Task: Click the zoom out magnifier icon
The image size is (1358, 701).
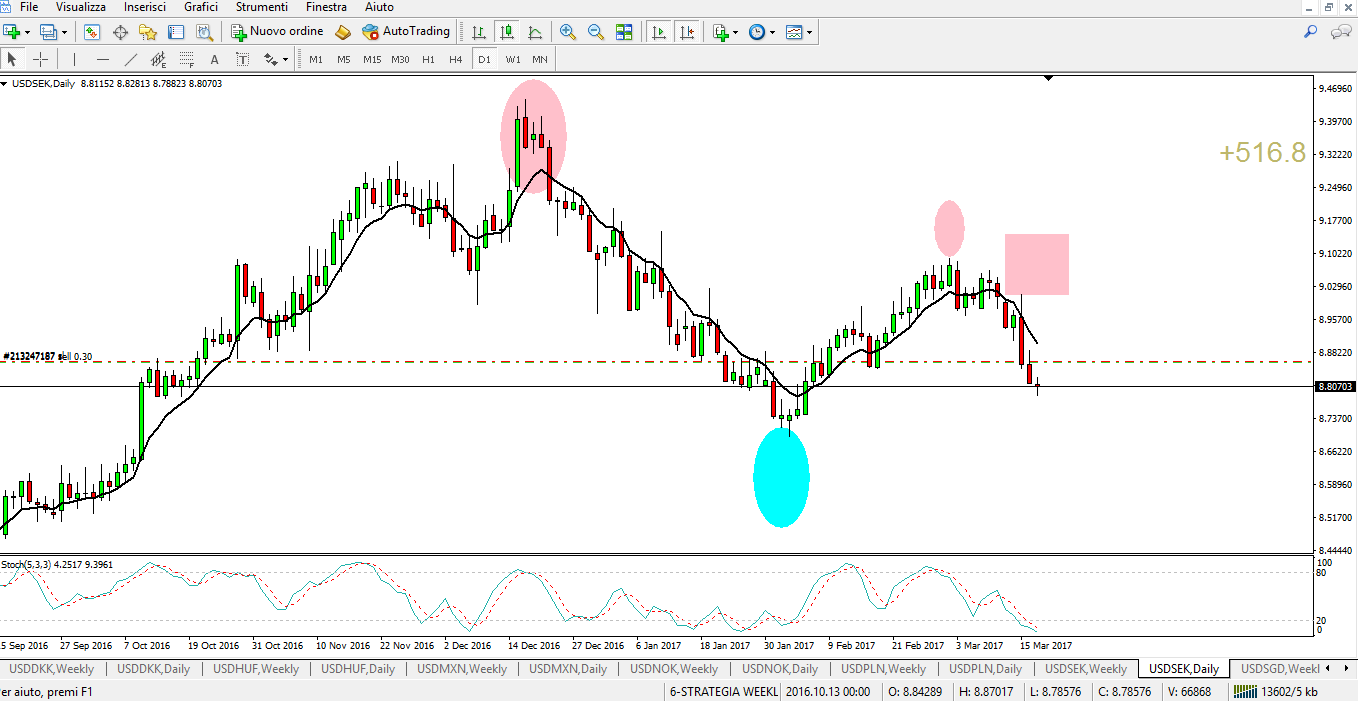Action: pyautogui.click(x=596, y=32)
